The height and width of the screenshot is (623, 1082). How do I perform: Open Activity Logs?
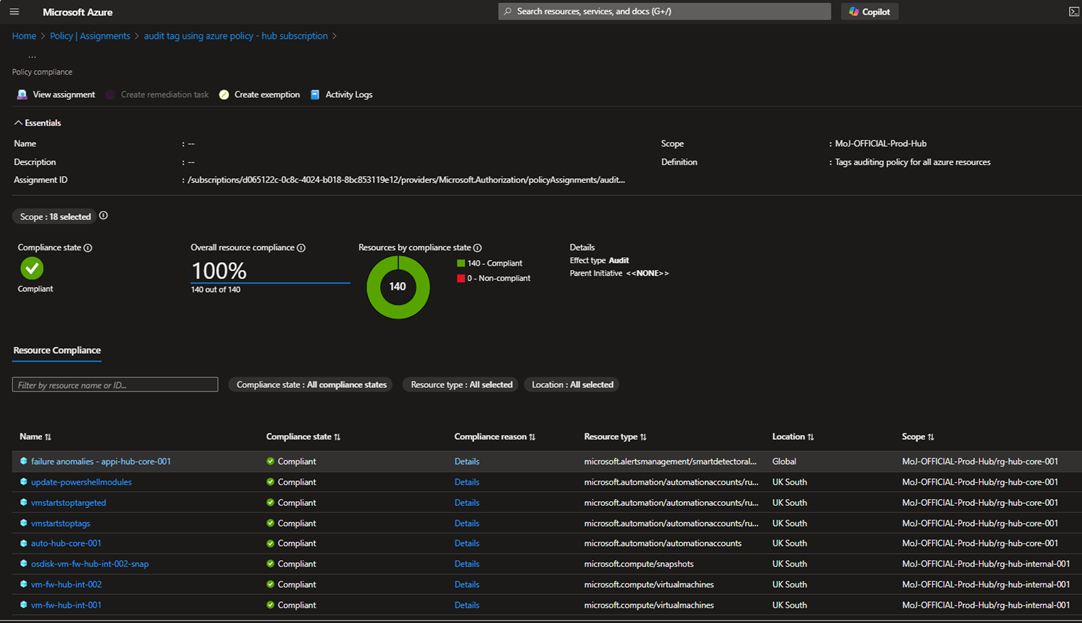[x=342, y=95]
